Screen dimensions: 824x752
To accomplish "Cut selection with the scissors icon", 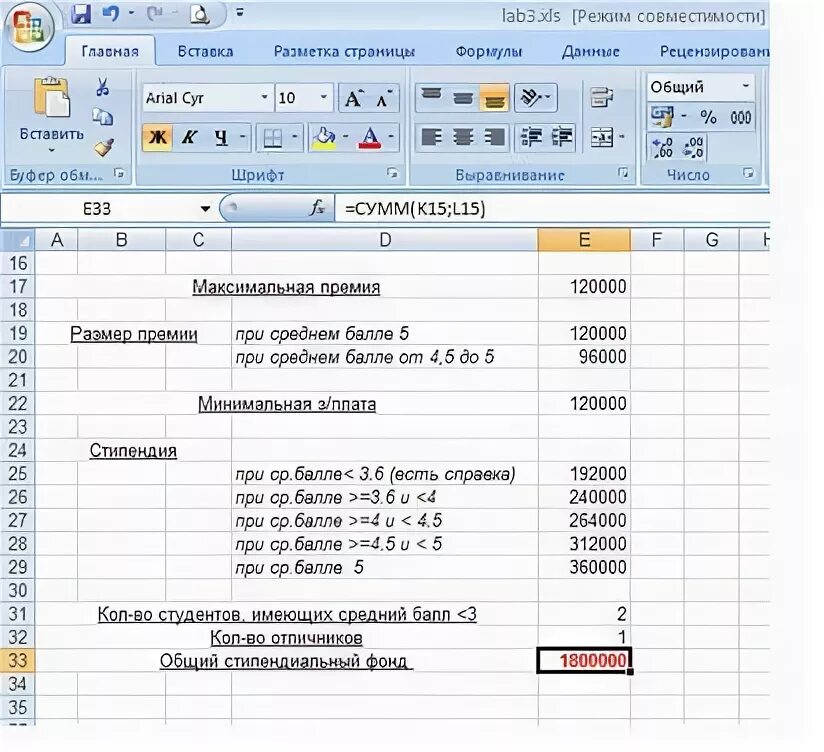I will coord(102,87).
